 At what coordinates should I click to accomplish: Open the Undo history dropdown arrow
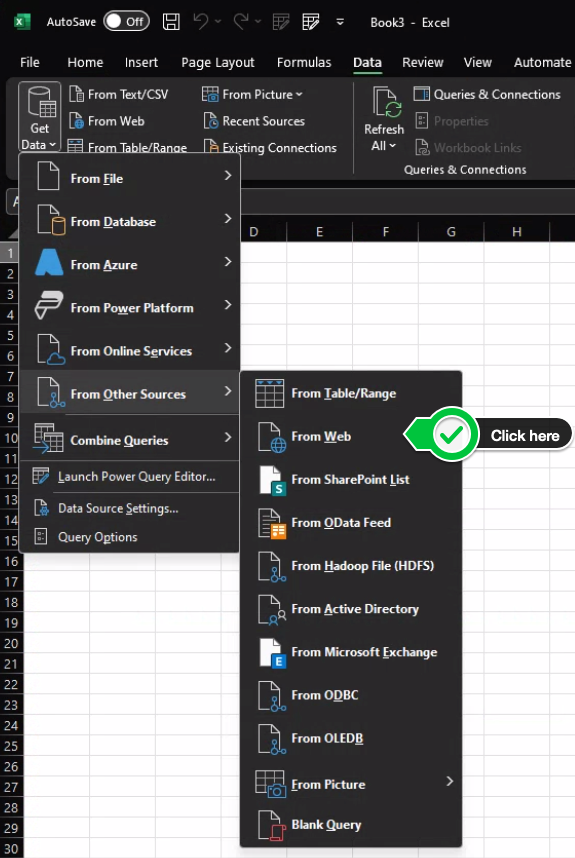point(218,22)
